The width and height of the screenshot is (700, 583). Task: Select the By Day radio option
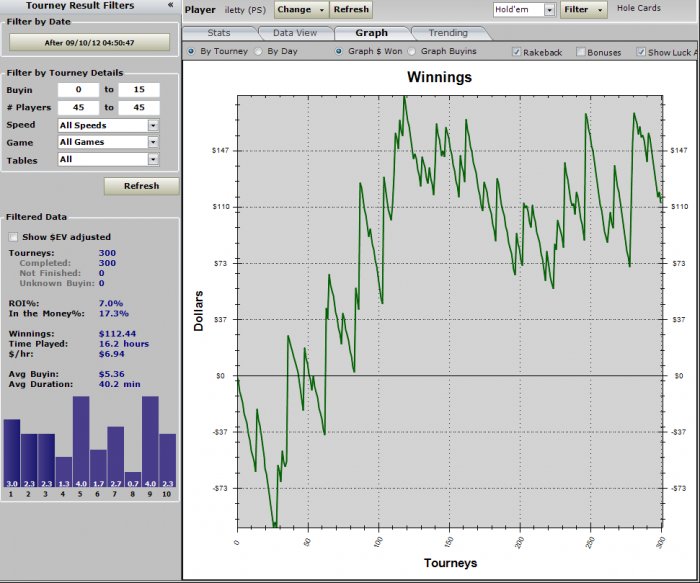(x=259, y=51)
